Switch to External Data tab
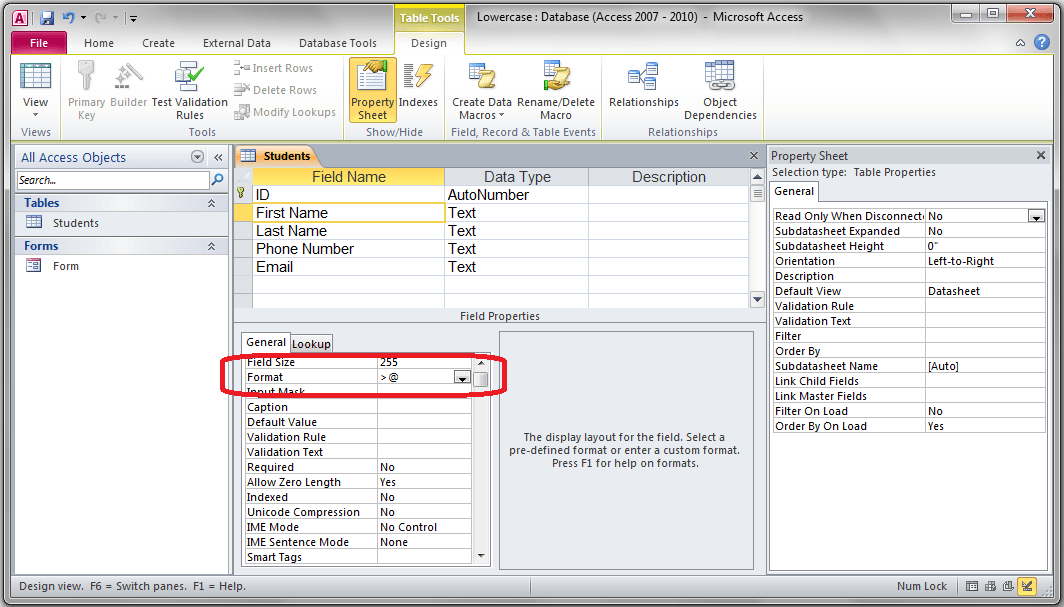This screenshot has height=607, width=1064. (x=237, y=43)
